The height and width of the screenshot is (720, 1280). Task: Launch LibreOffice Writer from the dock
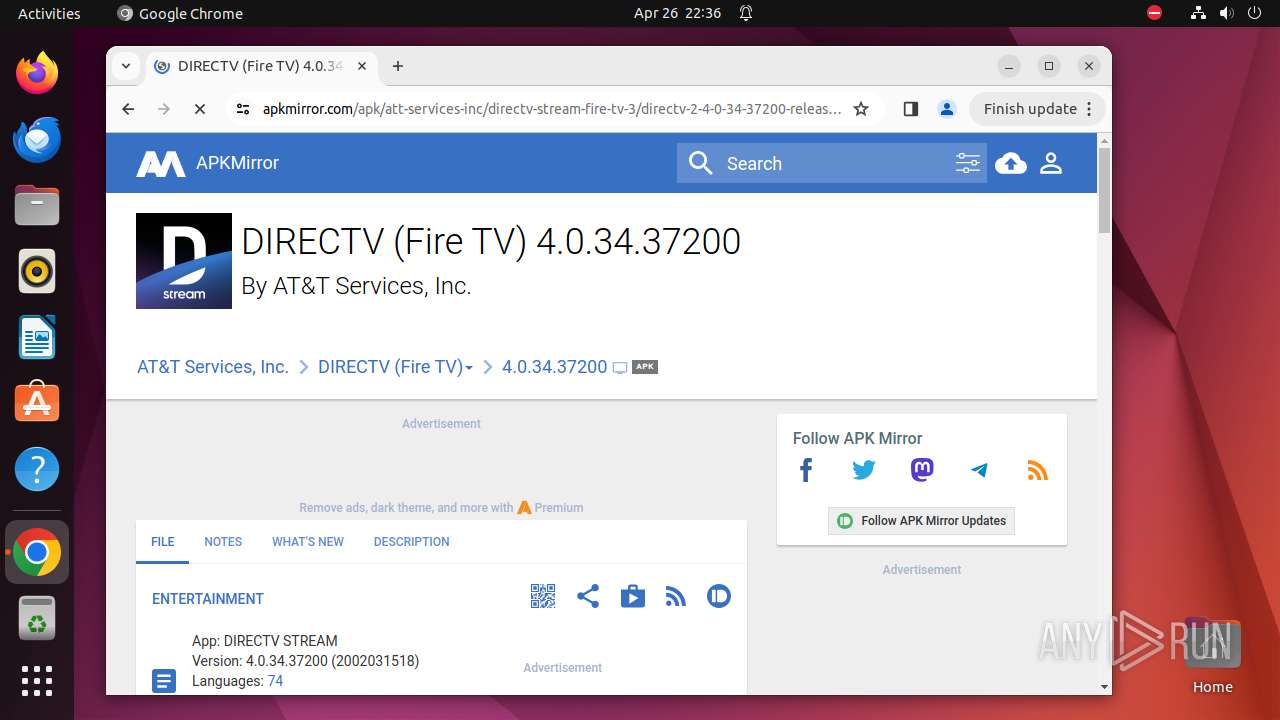[37, 337]
